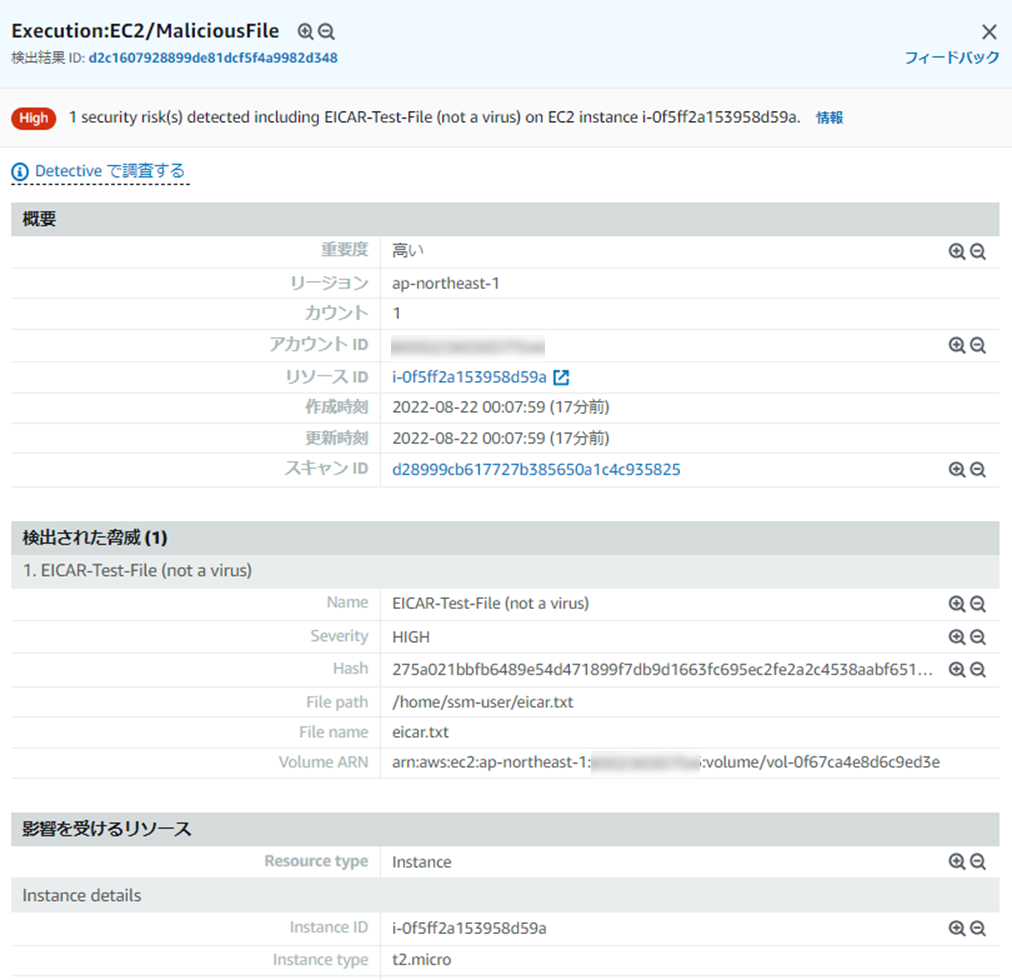Include filter for Hash row
The height and width of the screenshot is (980, 1012).
956,669
